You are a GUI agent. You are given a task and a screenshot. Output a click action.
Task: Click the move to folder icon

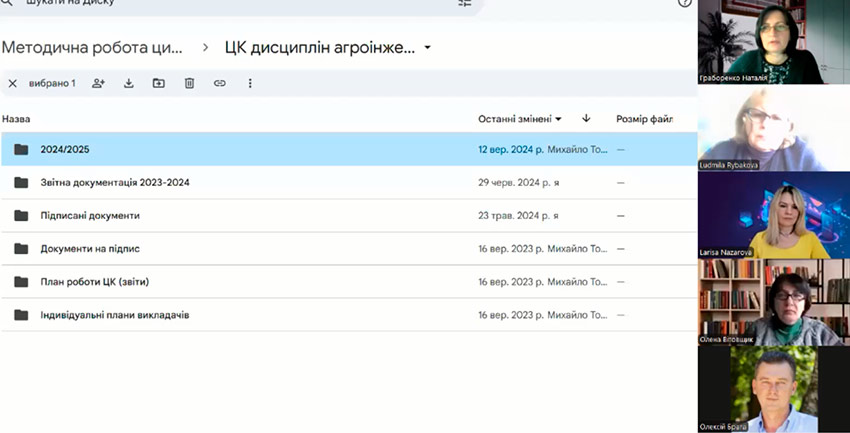(159, 83)
